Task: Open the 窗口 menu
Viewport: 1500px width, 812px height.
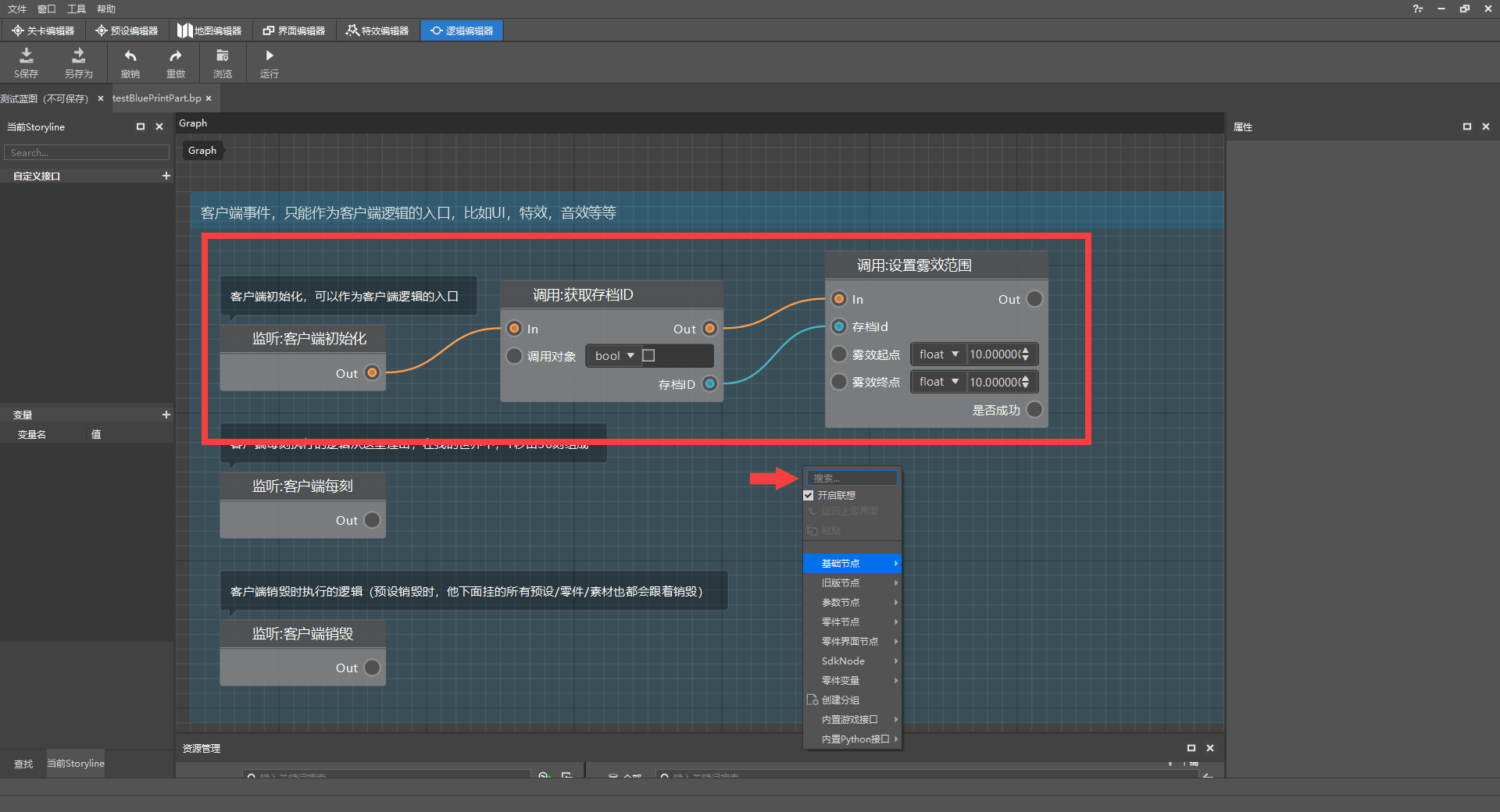Action: pyautogui.click(x=47, y=9)
